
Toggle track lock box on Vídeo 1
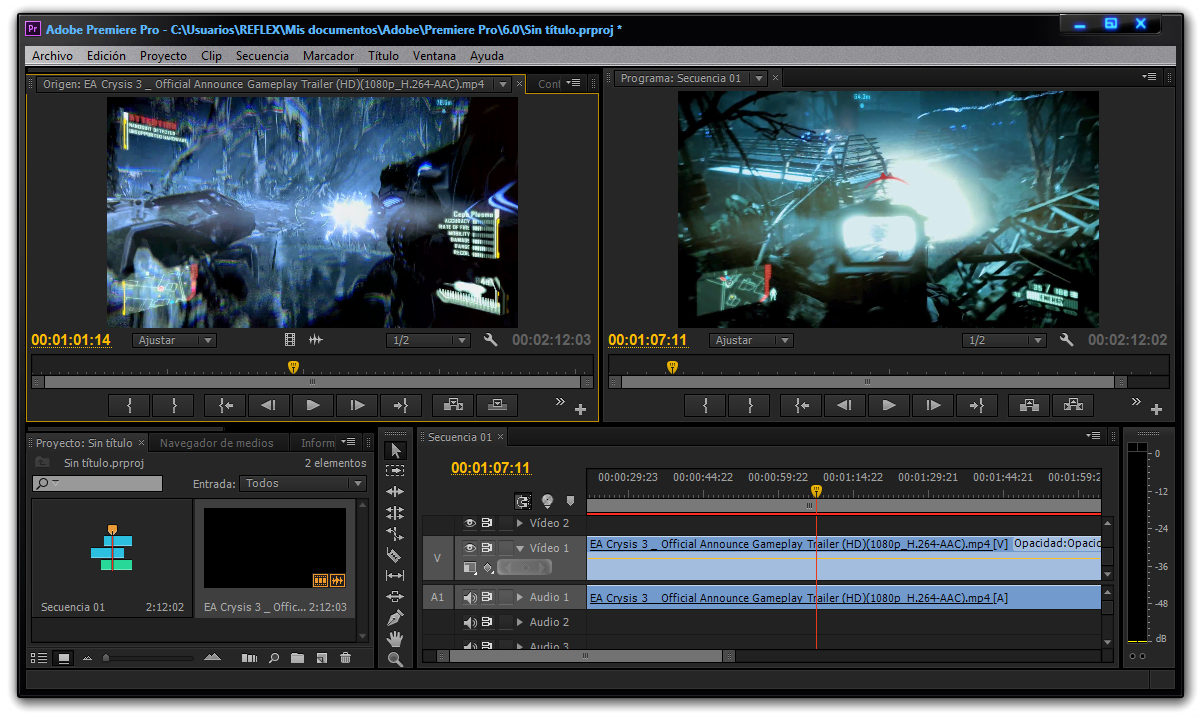pos(505,548)
